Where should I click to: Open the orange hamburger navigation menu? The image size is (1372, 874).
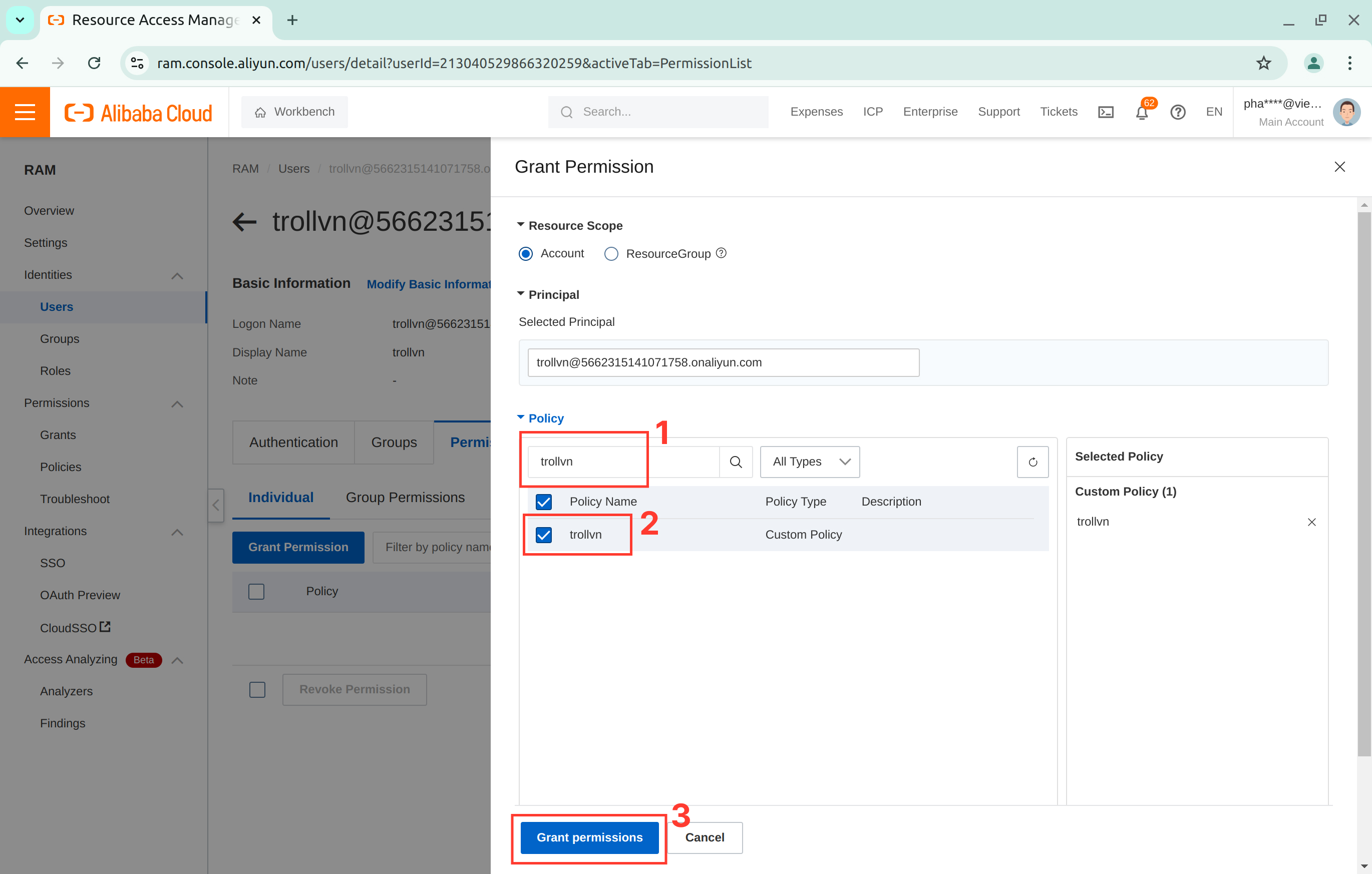[x=25, y=112]
